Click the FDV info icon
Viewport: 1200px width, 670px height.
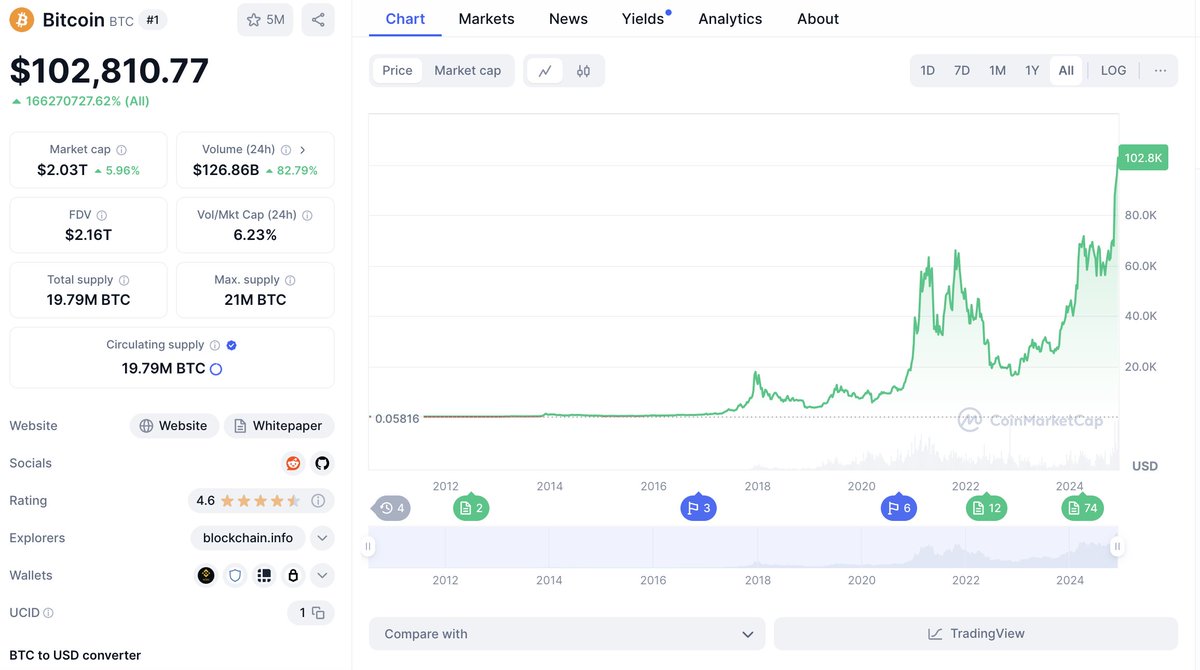click(102, 215)
